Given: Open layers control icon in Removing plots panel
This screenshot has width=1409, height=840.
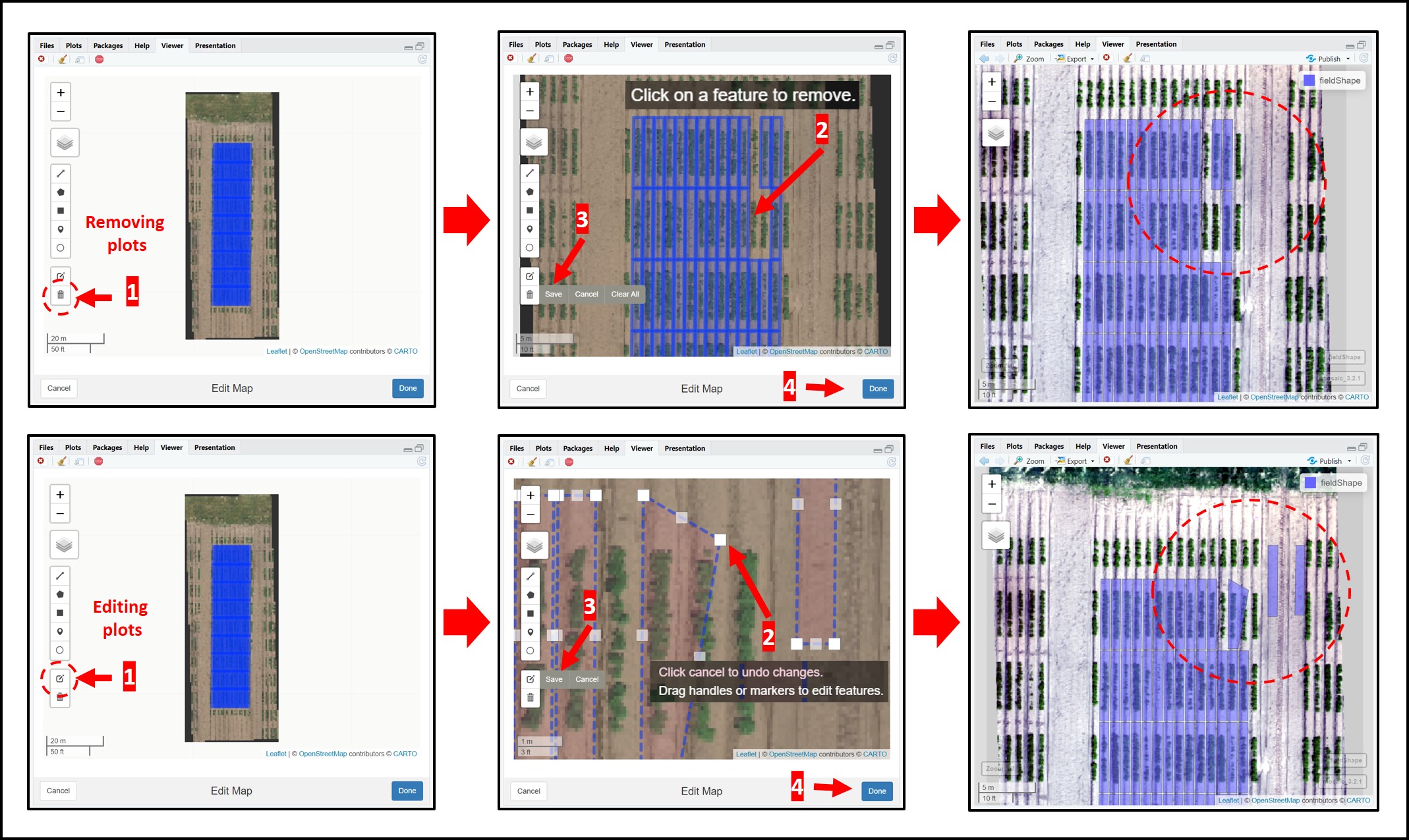Looking at the screenshot, I should click(65, 143).
